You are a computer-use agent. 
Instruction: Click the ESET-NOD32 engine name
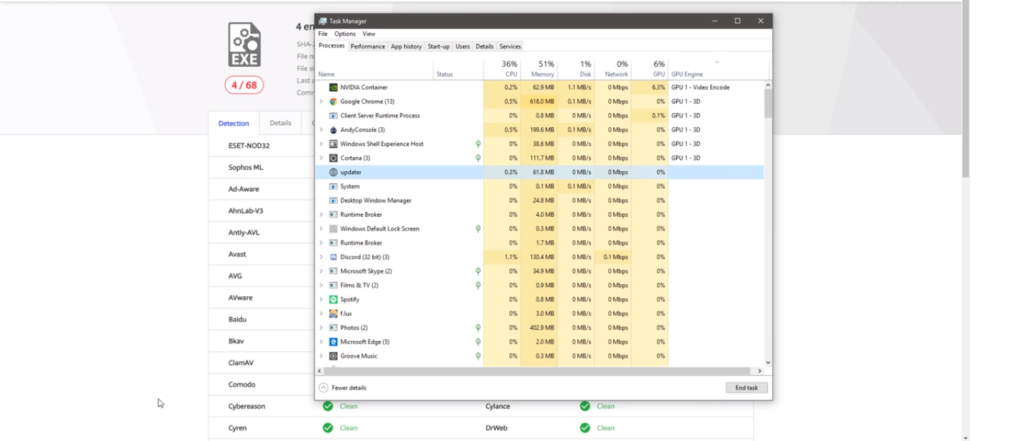tap(249, 146)
